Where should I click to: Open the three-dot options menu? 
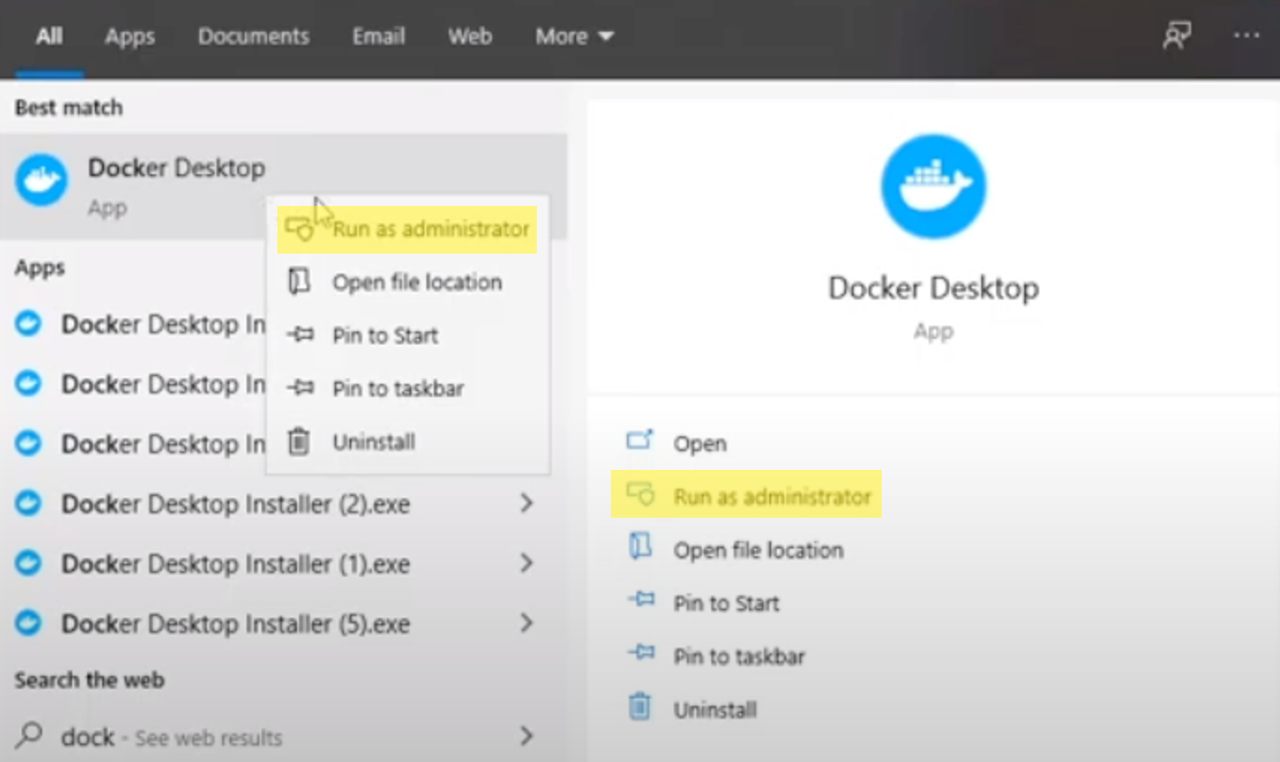(x=1246, y=36)
